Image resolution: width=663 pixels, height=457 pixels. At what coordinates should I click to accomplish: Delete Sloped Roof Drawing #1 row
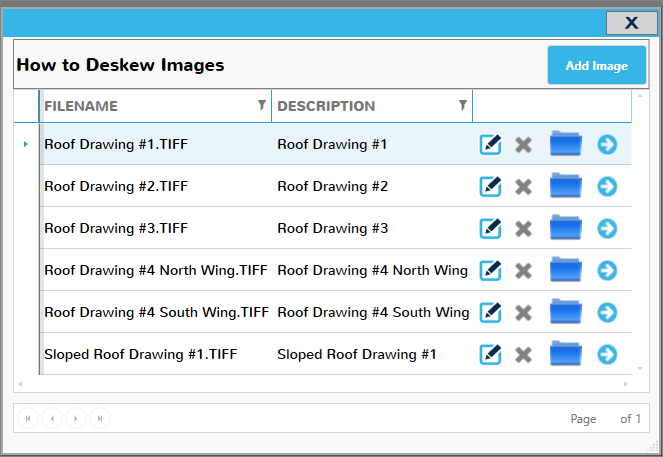[522, 355]
